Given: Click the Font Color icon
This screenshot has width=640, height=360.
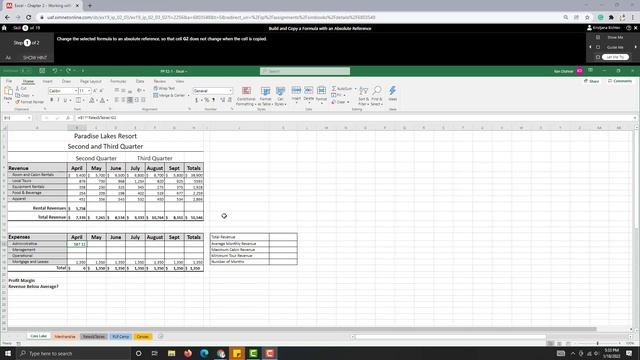Looking at the screenshot, I should tap(102, 100).
